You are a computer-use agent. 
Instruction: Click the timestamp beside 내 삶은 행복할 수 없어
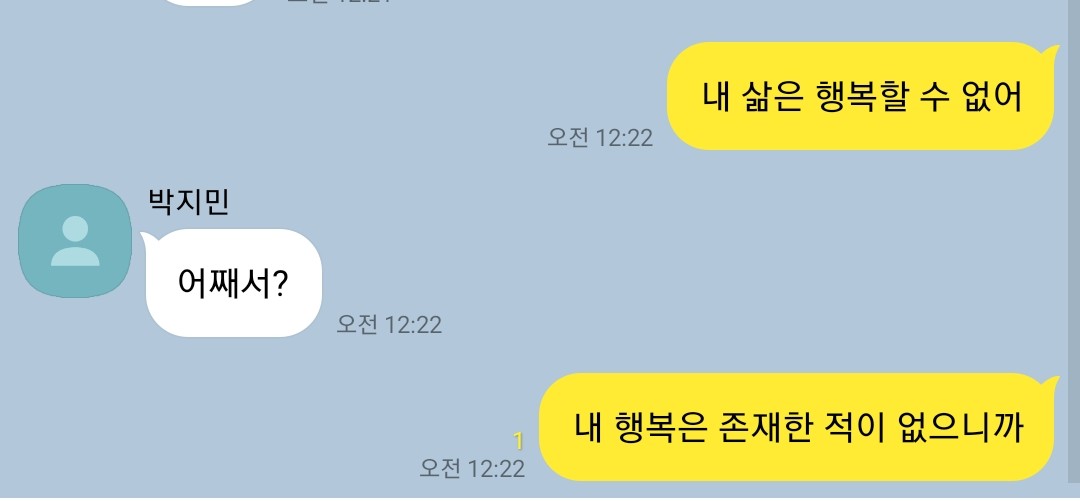tap(600, 137)
